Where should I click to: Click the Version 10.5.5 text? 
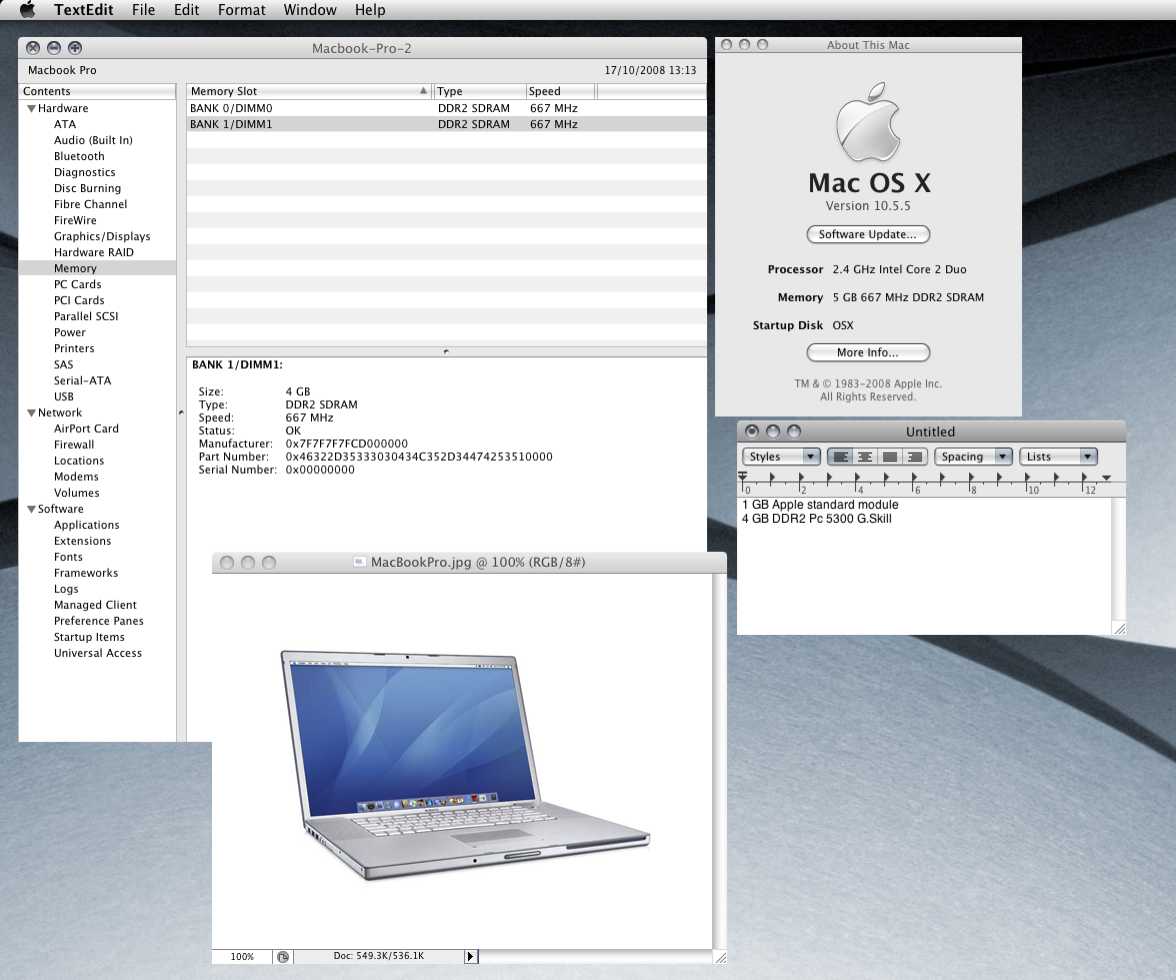point(868,205)
